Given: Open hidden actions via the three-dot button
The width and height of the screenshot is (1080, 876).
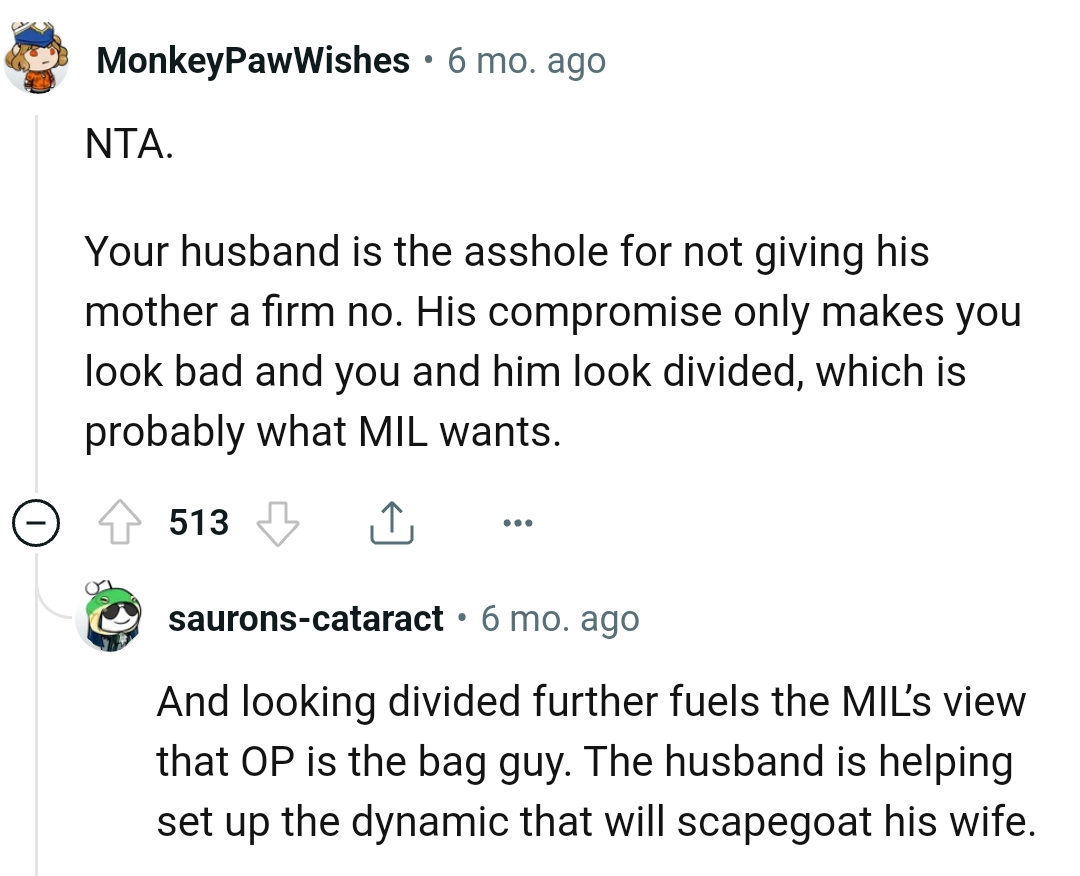Looking at the screenshot, I should pyautogui.click(x=518, y=521).
